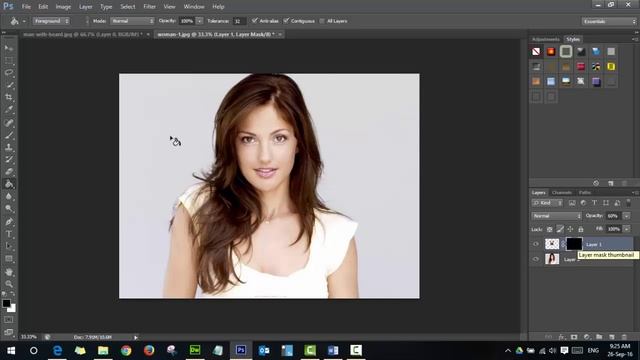Add layer mask icon in Layers panel
The width and height of the screenshot is (640, 360).
[574, 337]
